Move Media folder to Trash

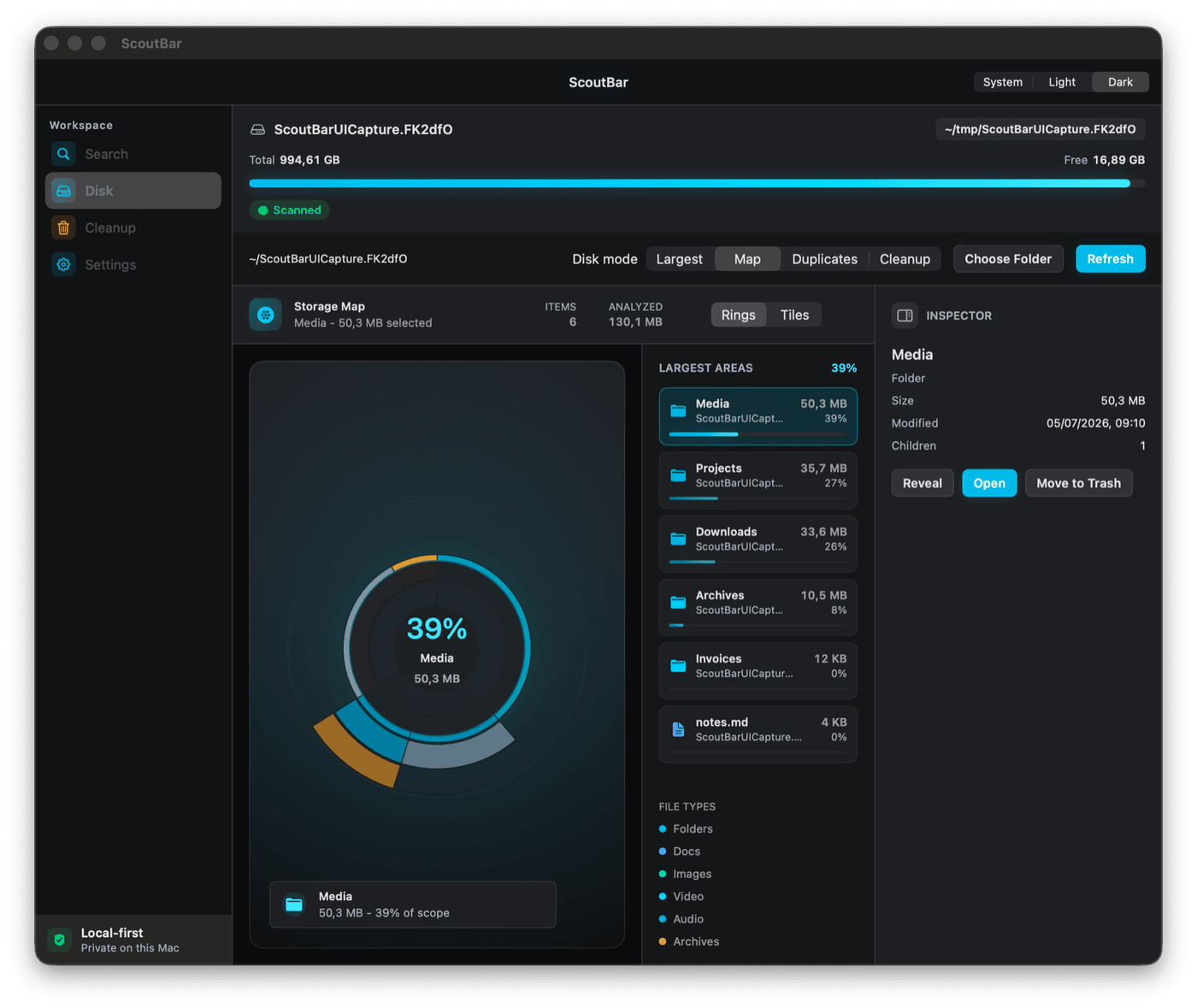(1078, 483)
